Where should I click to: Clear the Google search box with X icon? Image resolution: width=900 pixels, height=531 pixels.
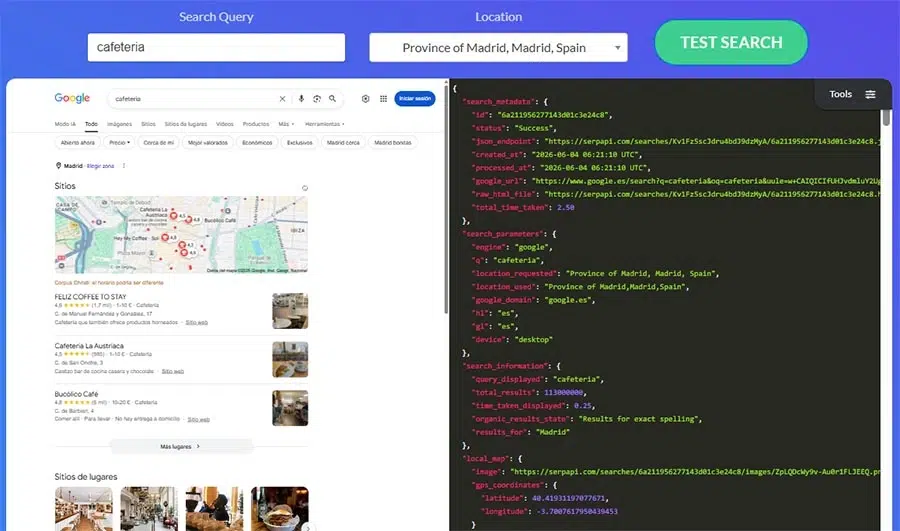point(282,99)
